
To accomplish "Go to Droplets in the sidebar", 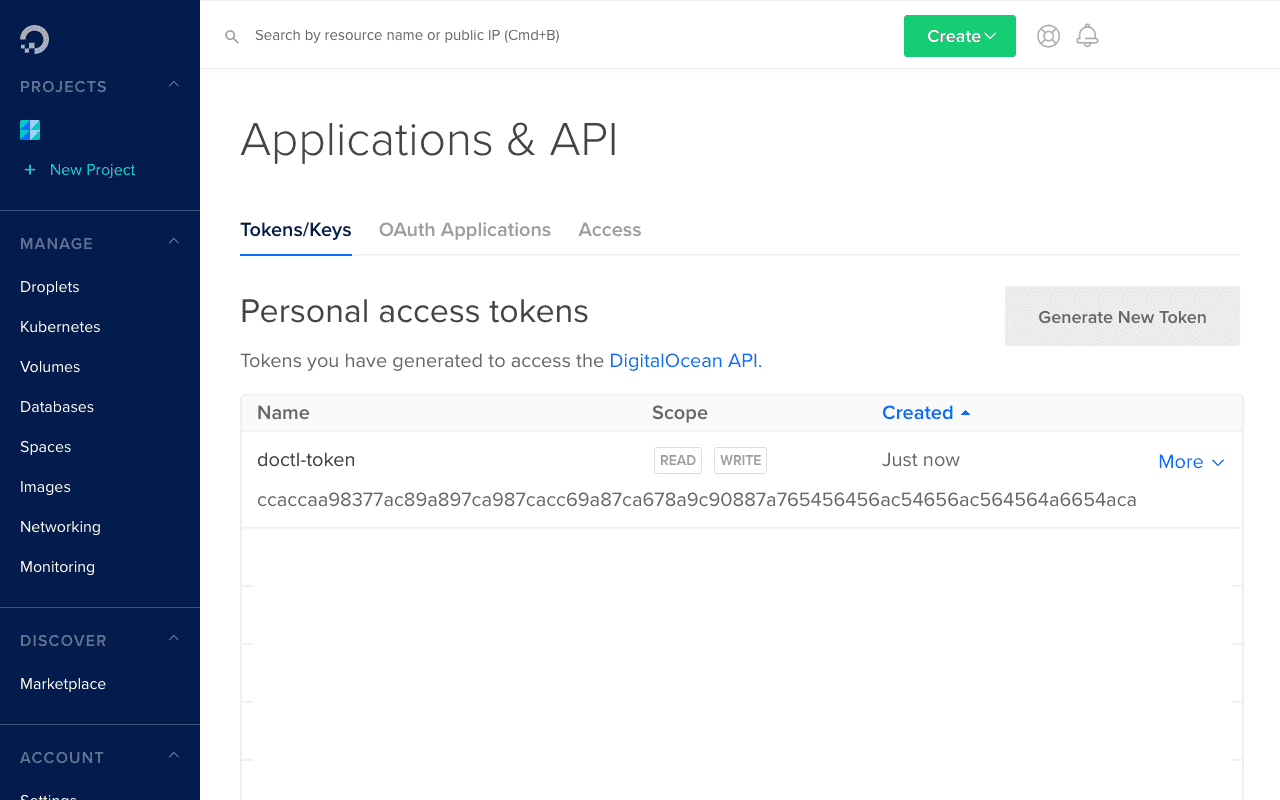I will [50, 287].
